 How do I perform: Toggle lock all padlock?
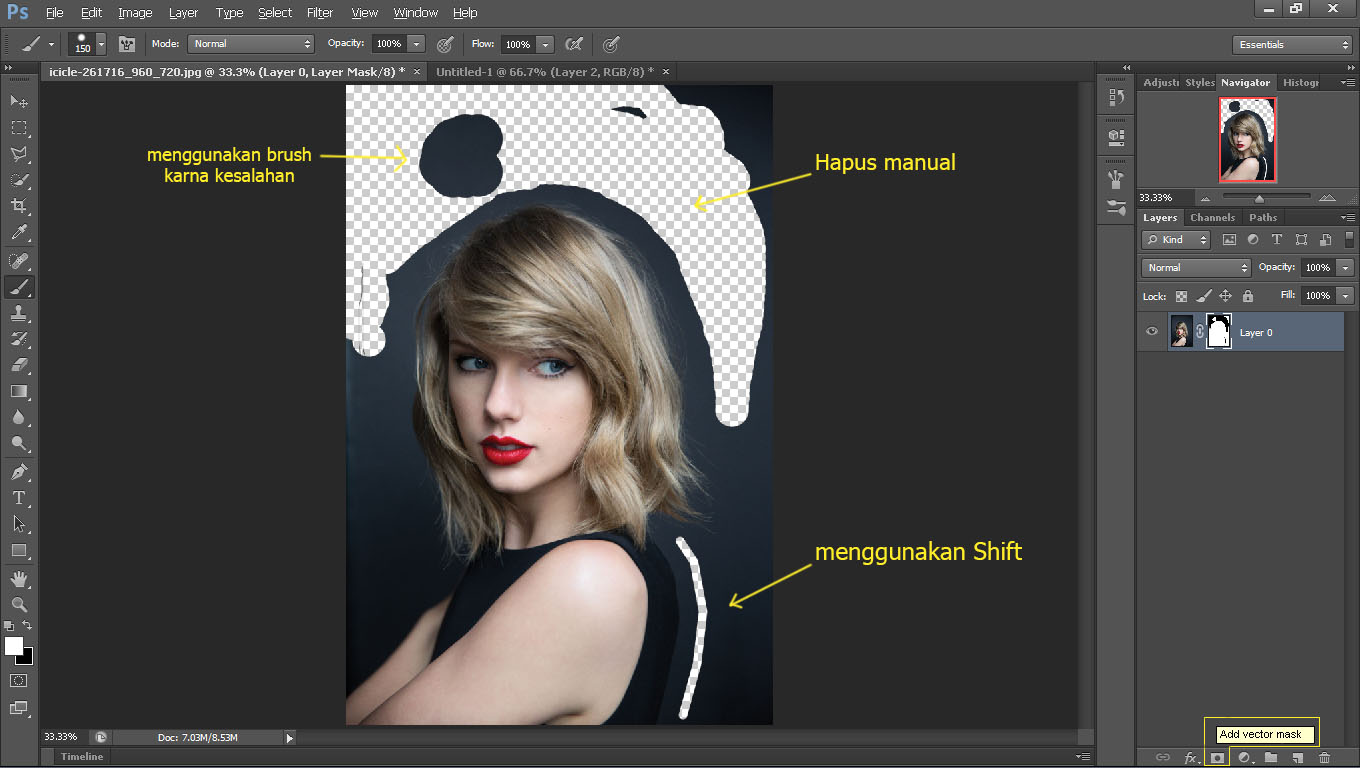(1248, 296)
